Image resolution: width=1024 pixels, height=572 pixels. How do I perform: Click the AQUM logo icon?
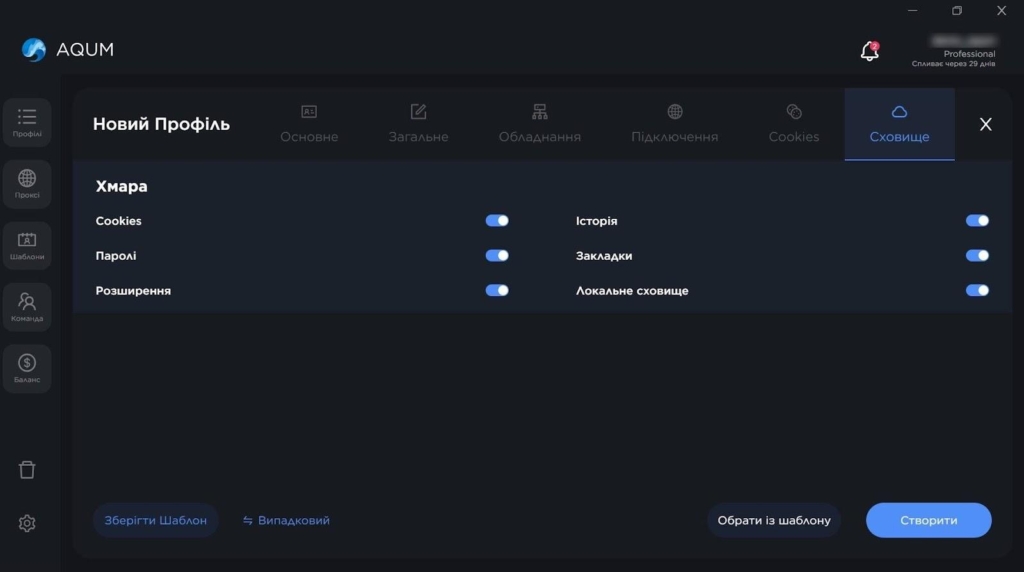(x=35, y=50)
